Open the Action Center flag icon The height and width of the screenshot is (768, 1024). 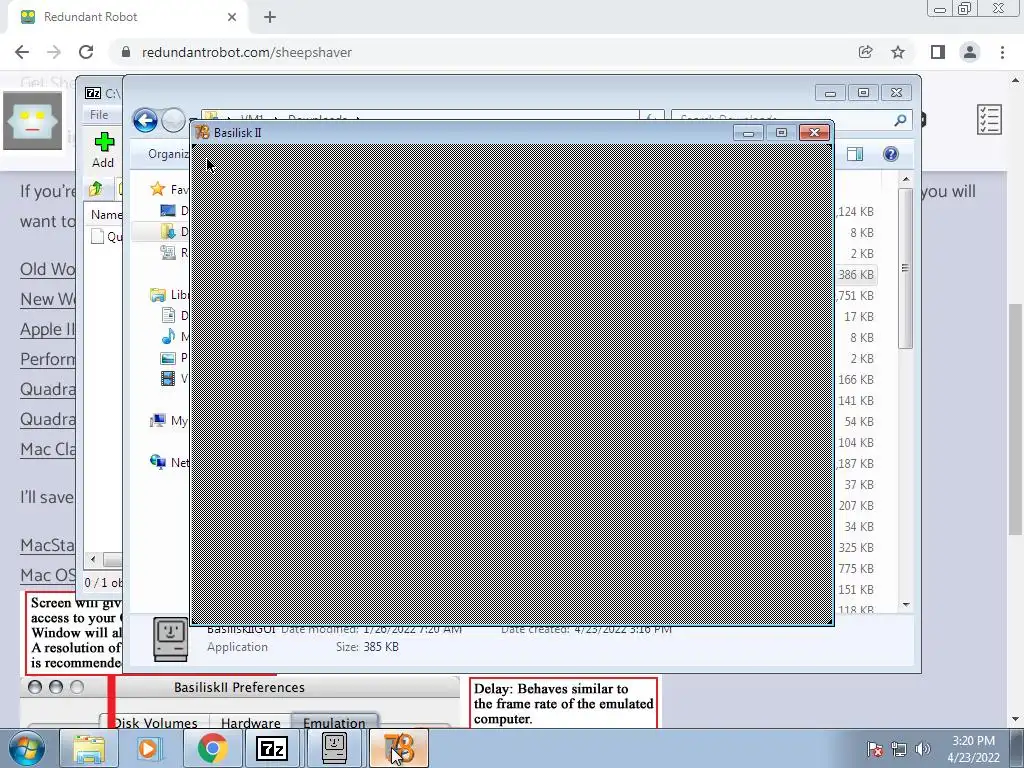click(875, 749)
